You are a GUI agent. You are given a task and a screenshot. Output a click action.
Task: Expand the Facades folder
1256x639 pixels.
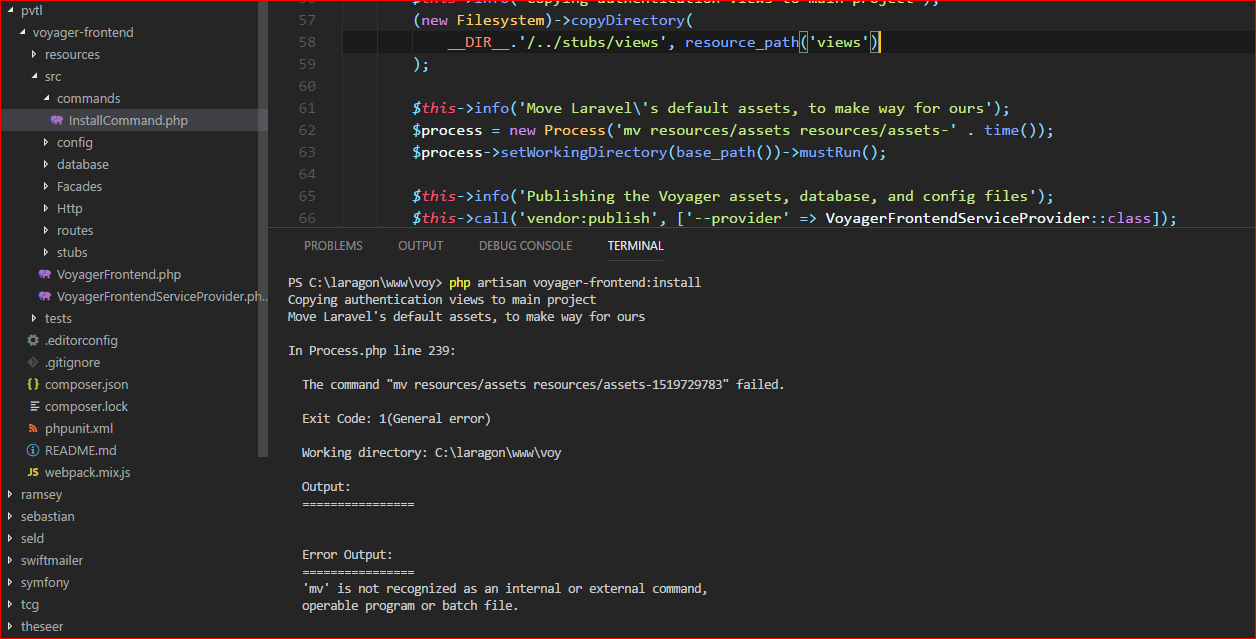point(47,186)
